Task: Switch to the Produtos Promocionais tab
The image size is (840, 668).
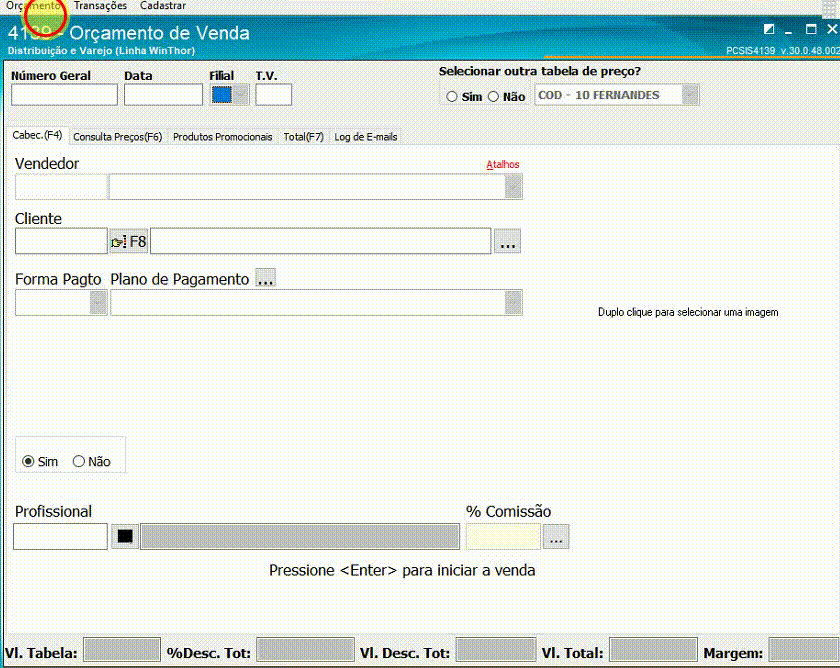Action: [x=222, y=137]
